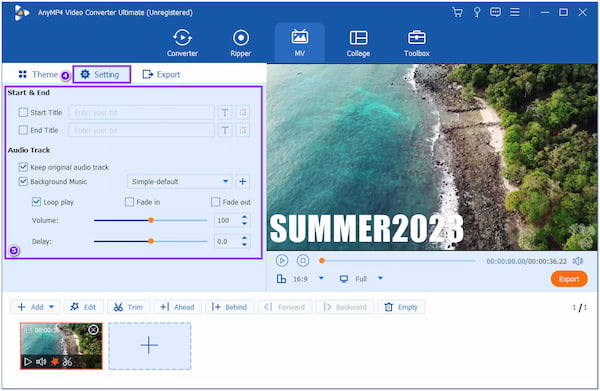Open End Title font settings icon
Screen dimensions: 600x391
click(x=225, y=130)
